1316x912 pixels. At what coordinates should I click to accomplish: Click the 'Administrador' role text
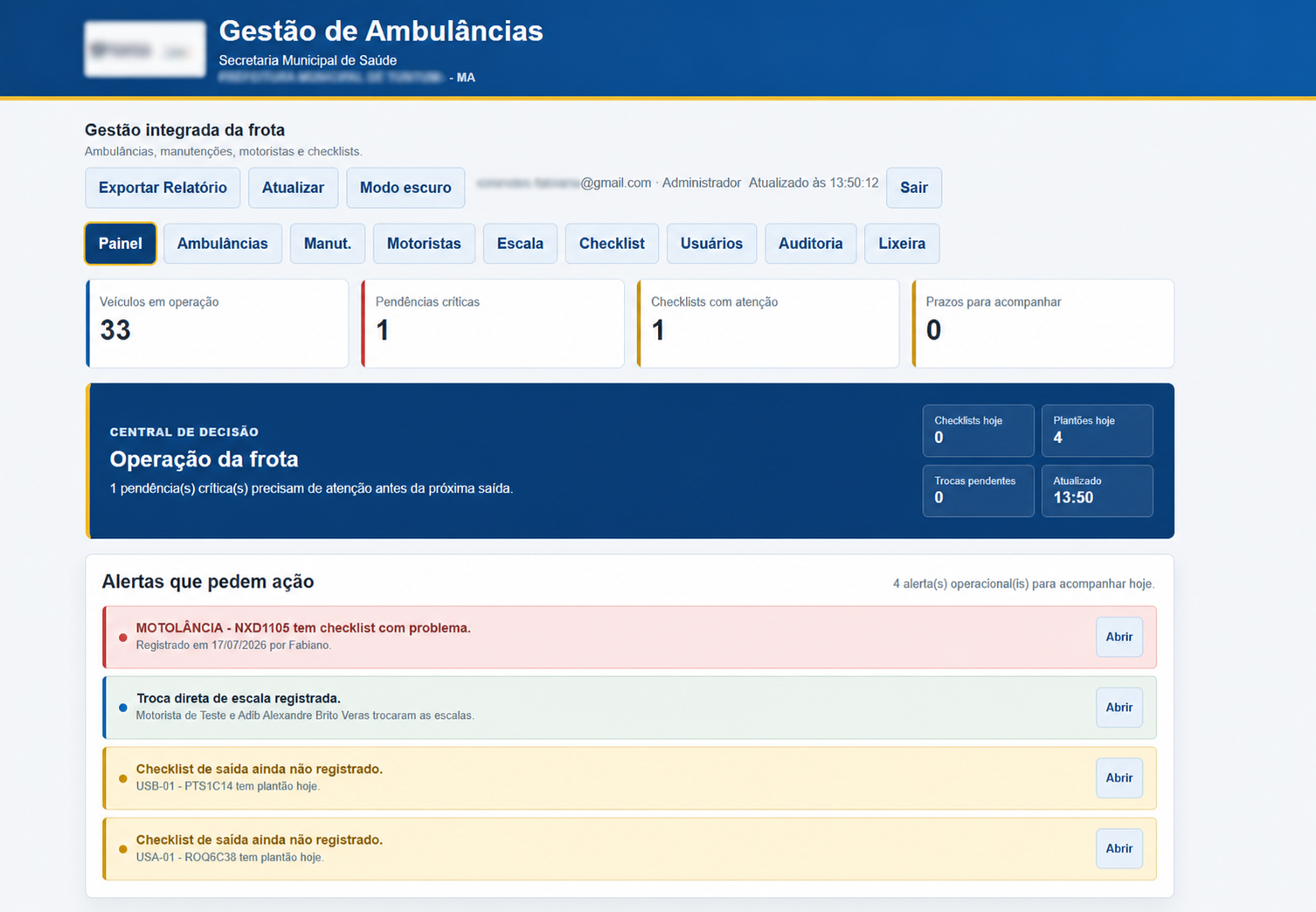[702, 183]
